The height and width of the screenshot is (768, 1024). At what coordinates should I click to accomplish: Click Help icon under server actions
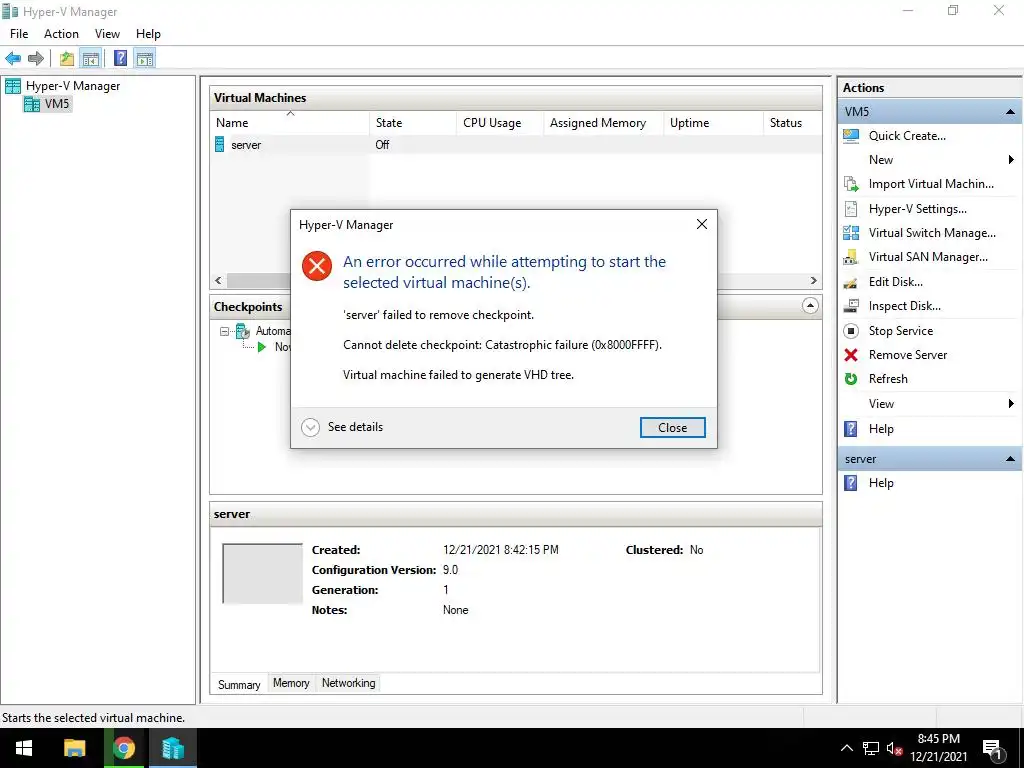851,483
